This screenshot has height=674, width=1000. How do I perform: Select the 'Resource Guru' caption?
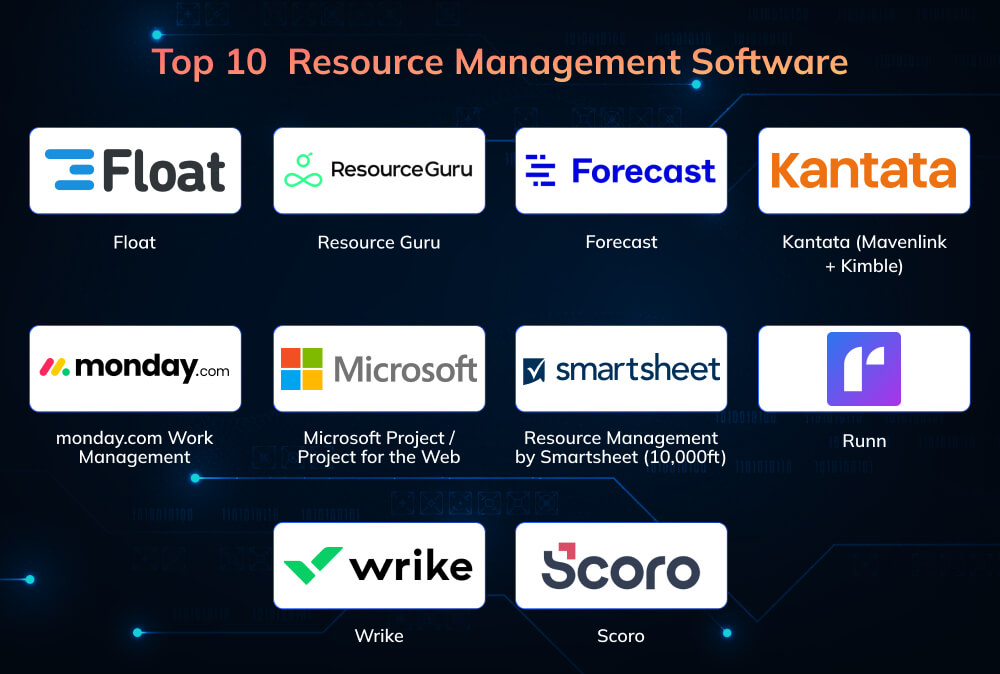pyautogui.click(x=379, y=242)
